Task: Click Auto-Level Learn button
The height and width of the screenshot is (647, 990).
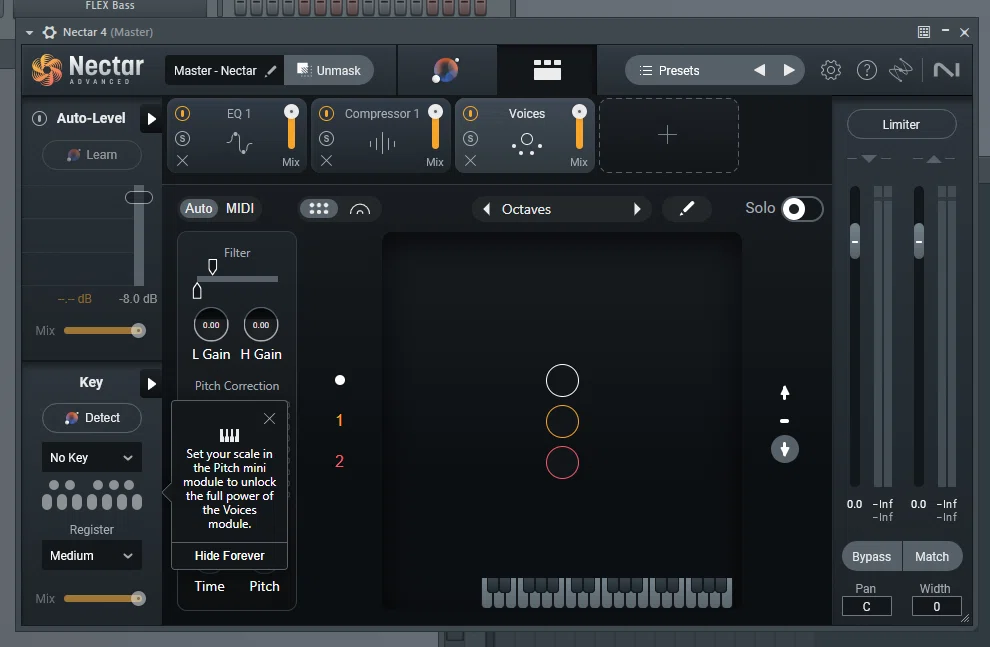Action: [92, 155]
